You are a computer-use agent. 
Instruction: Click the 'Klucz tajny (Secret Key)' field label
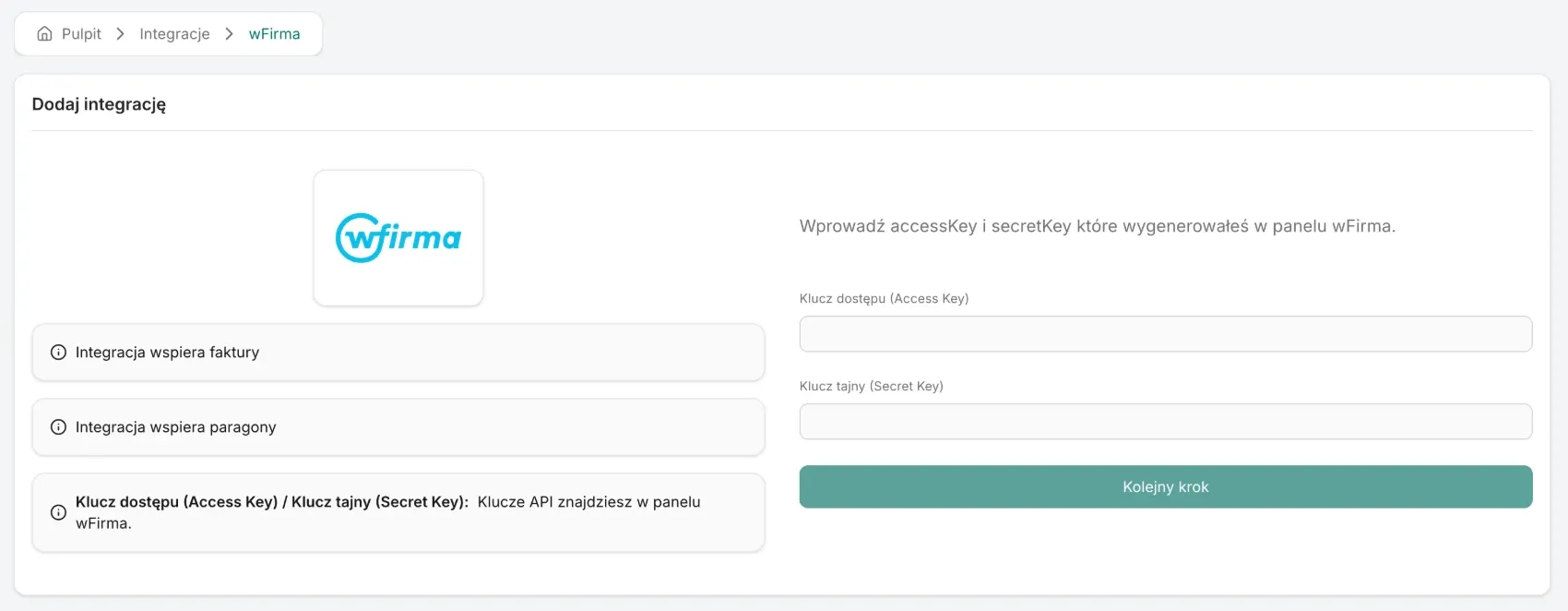[x=872, y=386]
